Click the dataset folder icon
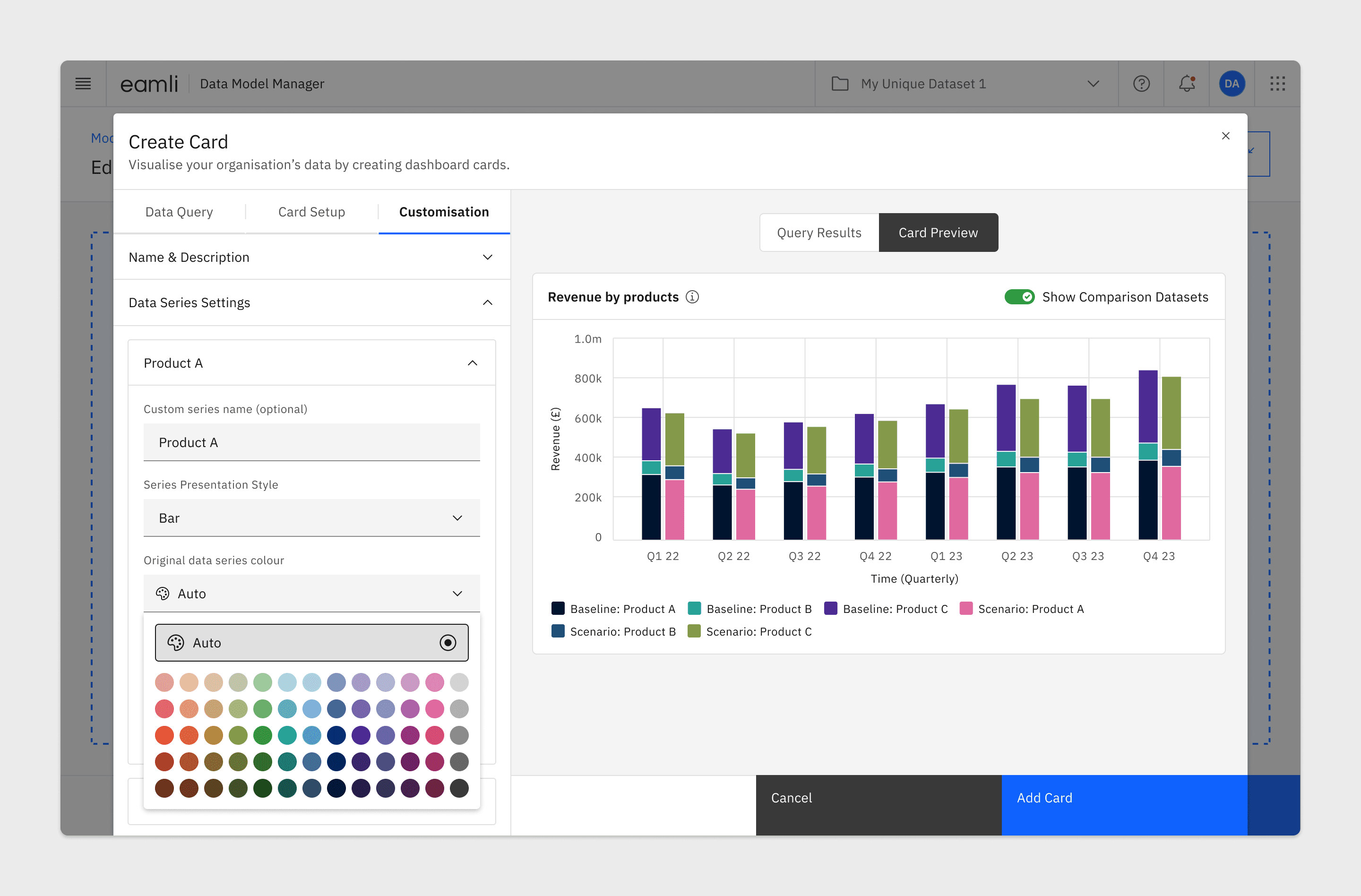 tap(839, 84)
